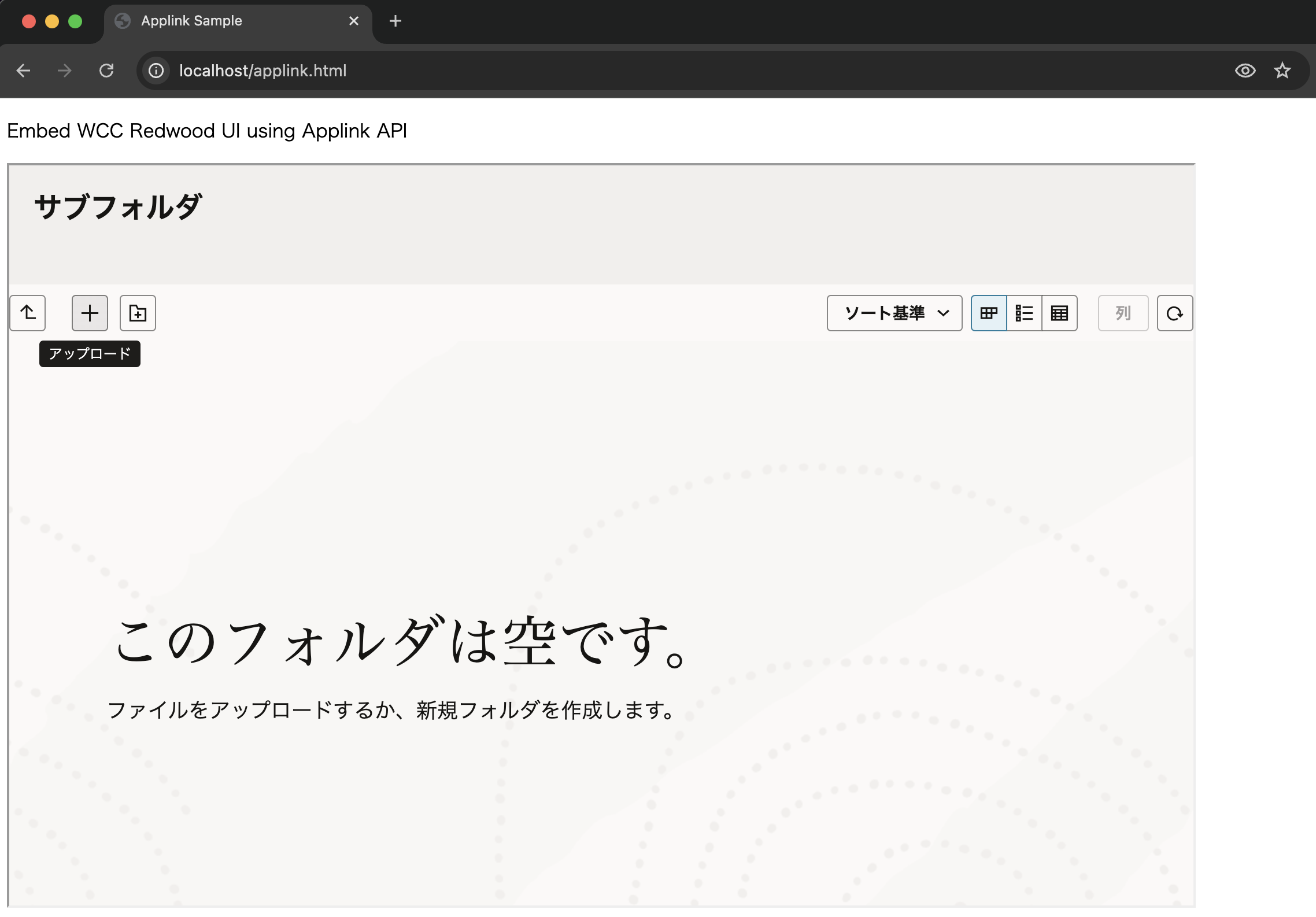Screen dimensions: 1316x917
Task: Open a new browser tab
Action: point(395,21)
